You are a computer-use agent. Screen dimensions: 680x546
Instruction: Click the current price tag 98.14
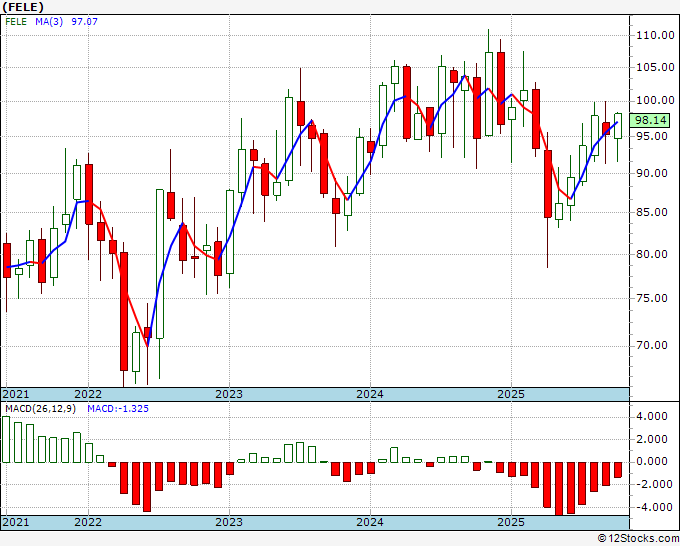point(651,120)
